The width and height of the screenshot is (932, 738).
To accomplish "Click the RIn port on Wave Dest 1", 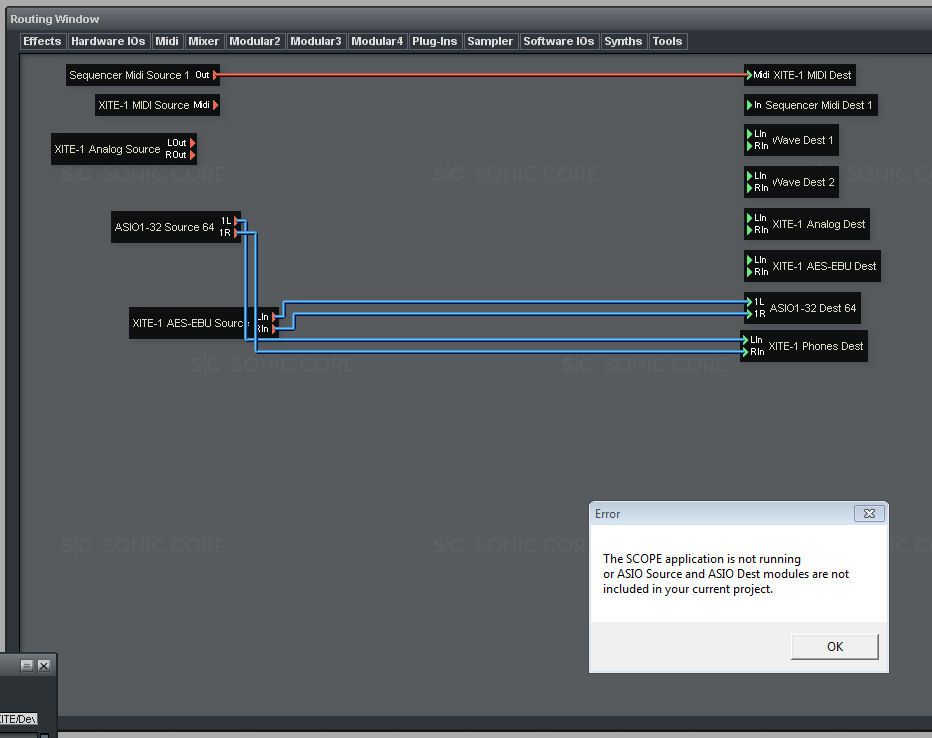I will (x=750, y=146).
